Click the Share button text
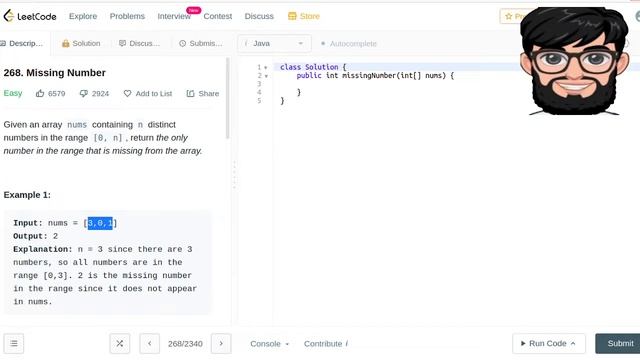 (209, 93)
